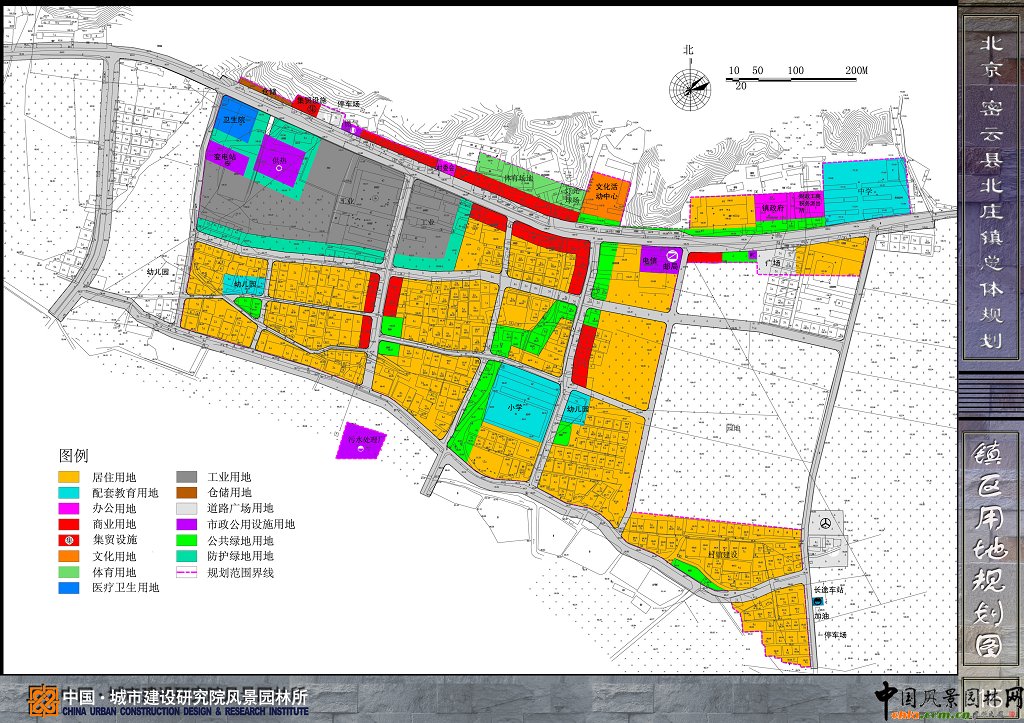
Task: Click the postal symbol on the 电信 邮局 block
Action: point(673,256)
